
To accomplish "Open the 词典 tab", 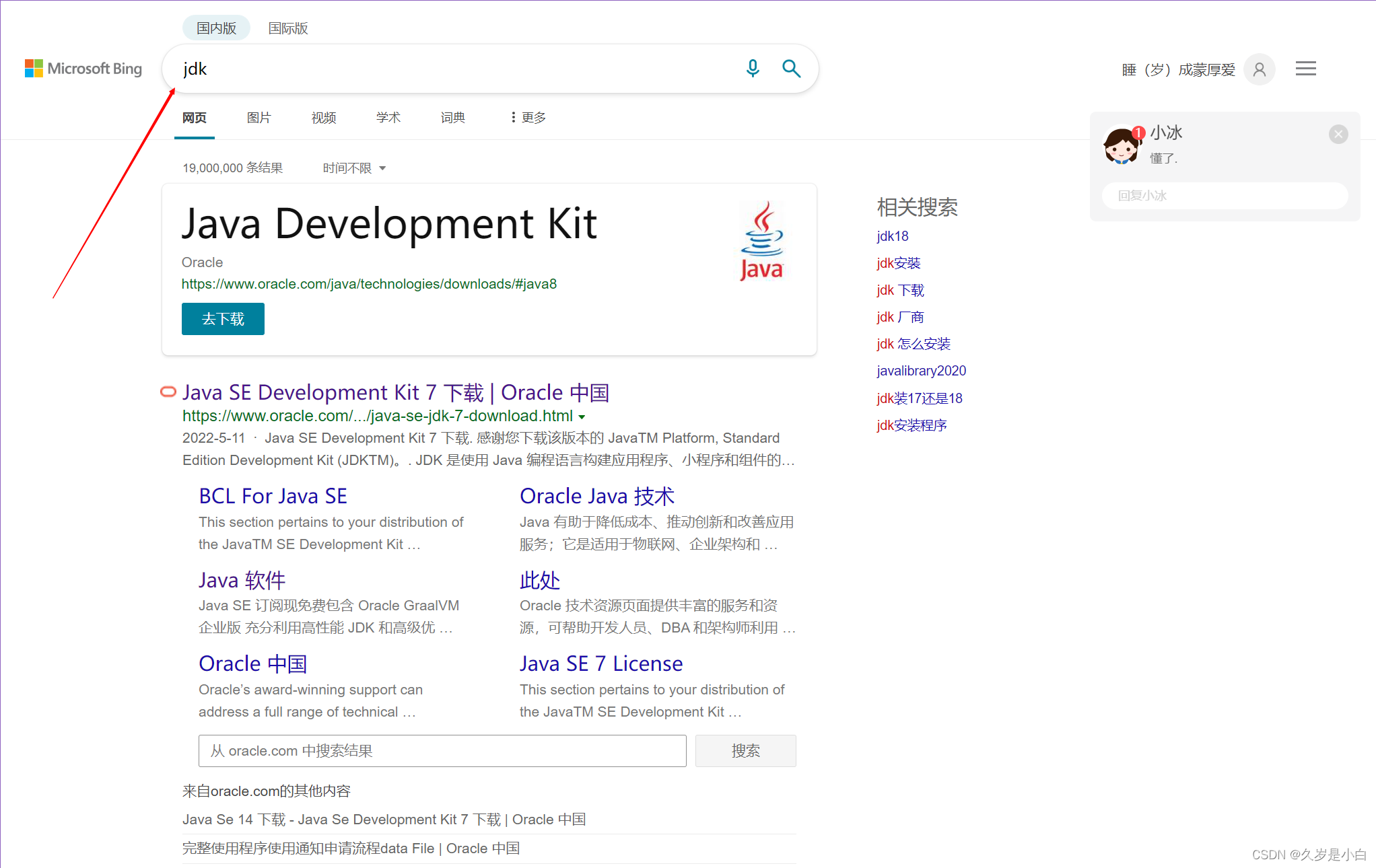I will pos(453,118).
